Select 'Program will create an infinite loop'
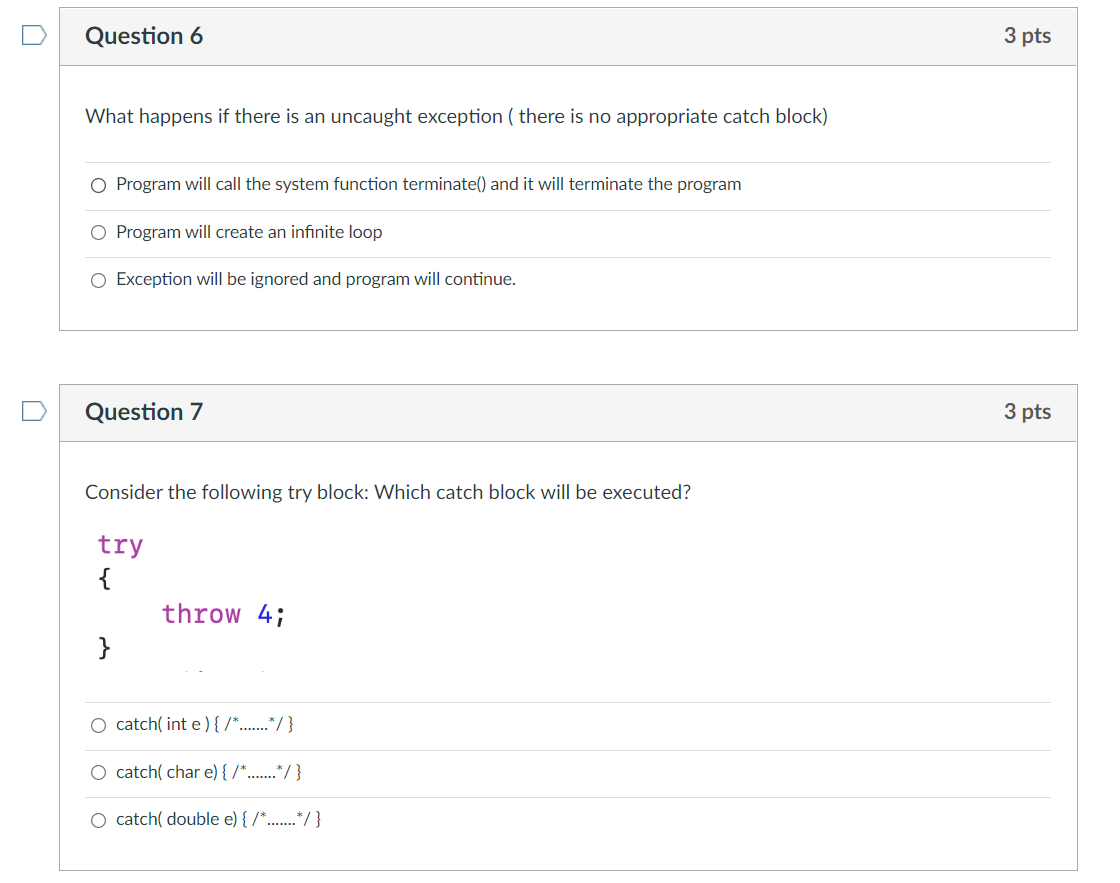Image resolution: width=1120 pixels, height=883 pixels. point(98,232)
